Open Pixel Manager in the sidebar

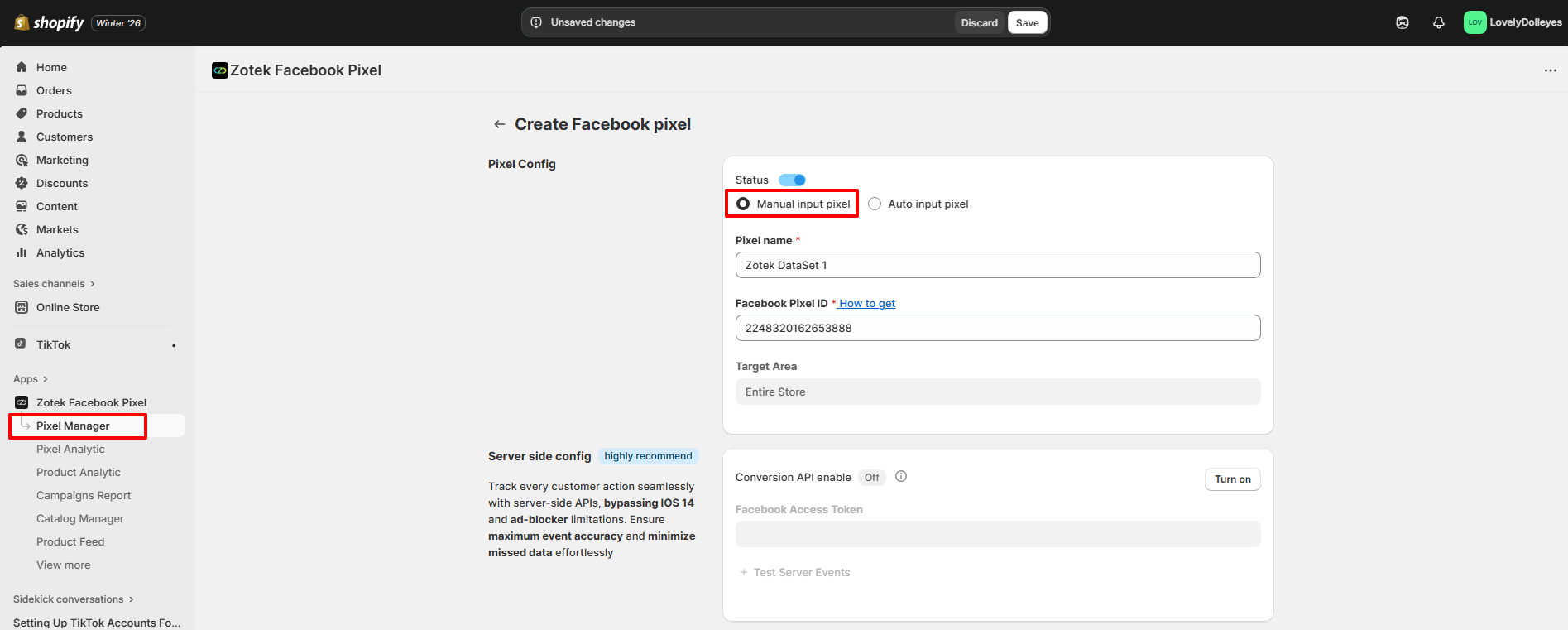tap(73, 426)
